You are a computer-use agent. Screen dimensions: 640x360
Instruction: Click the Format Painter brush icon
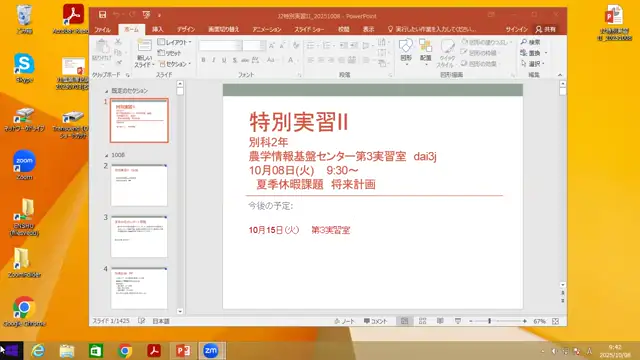[x=118, y=62]
